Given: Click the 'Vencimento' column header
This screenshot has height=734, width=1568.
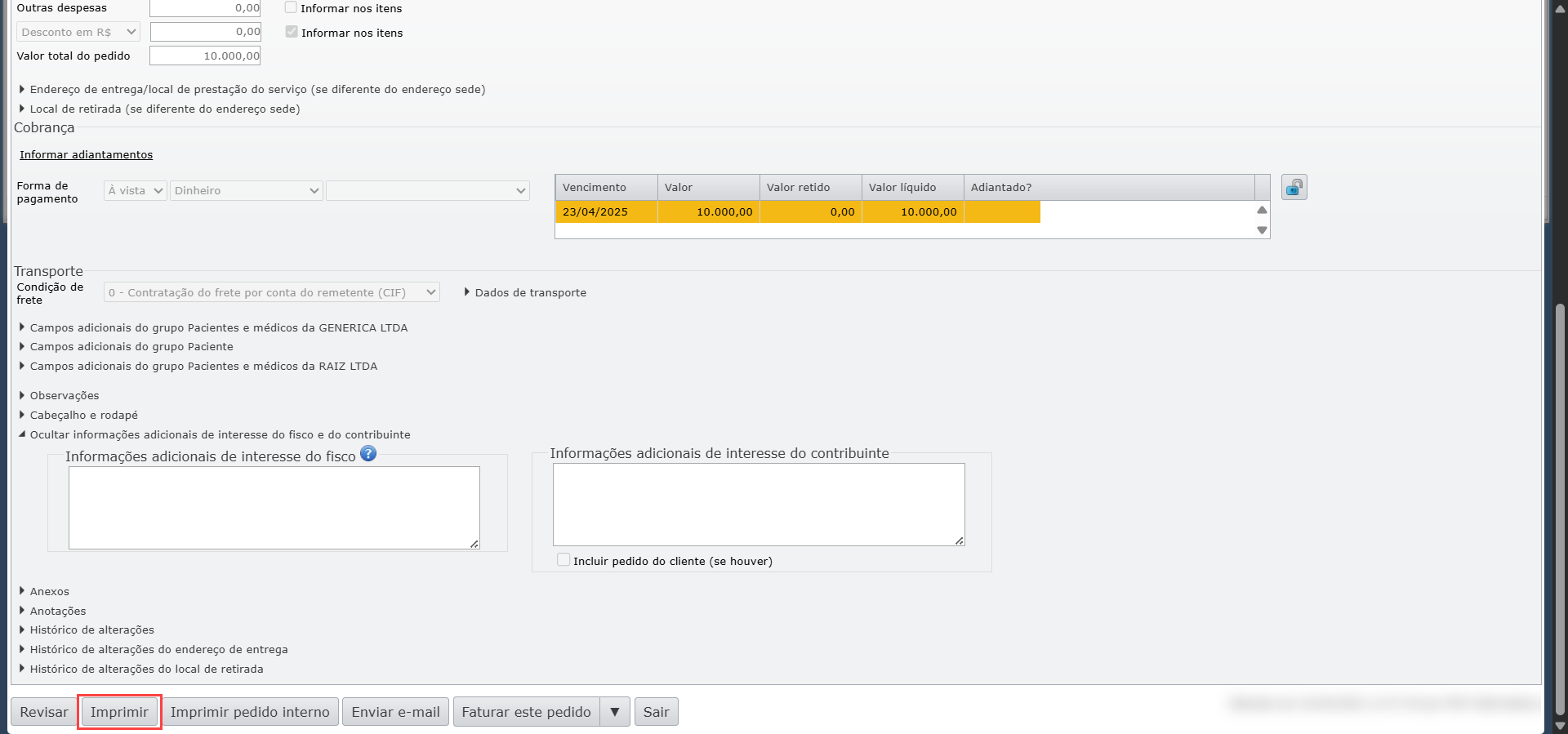Looking at the screenshot, I should (607, 187).
